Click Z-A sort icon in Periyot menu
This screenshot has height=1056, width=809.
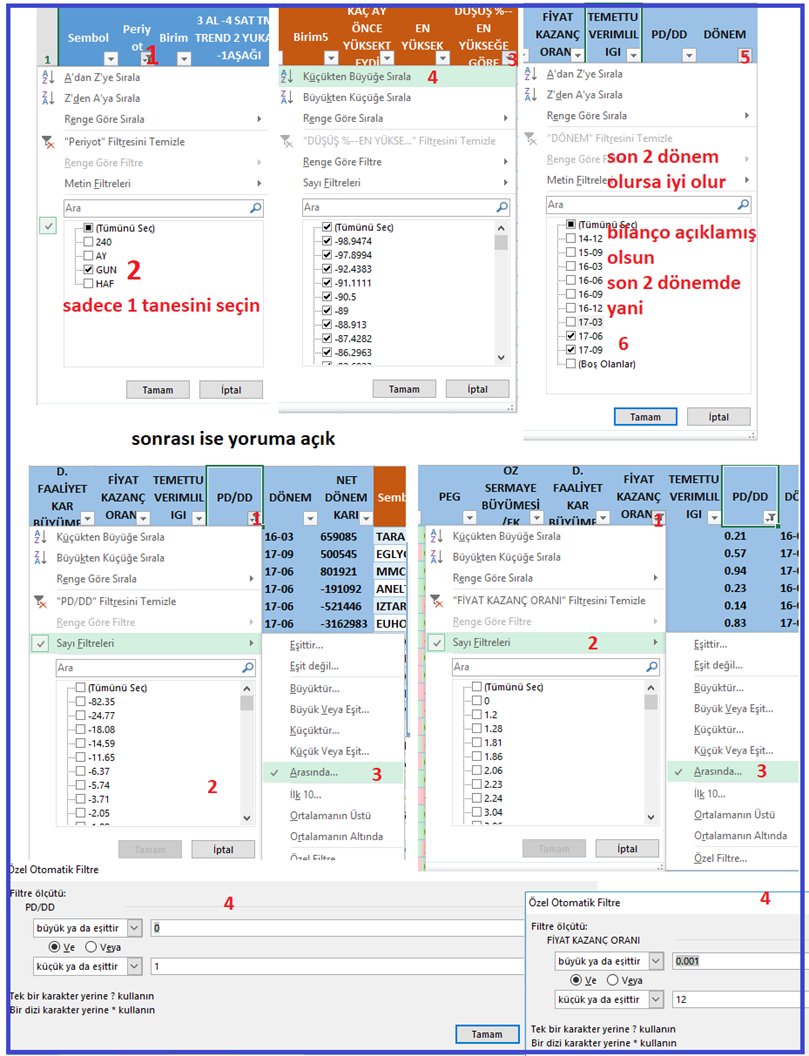[x=47, y=98]
